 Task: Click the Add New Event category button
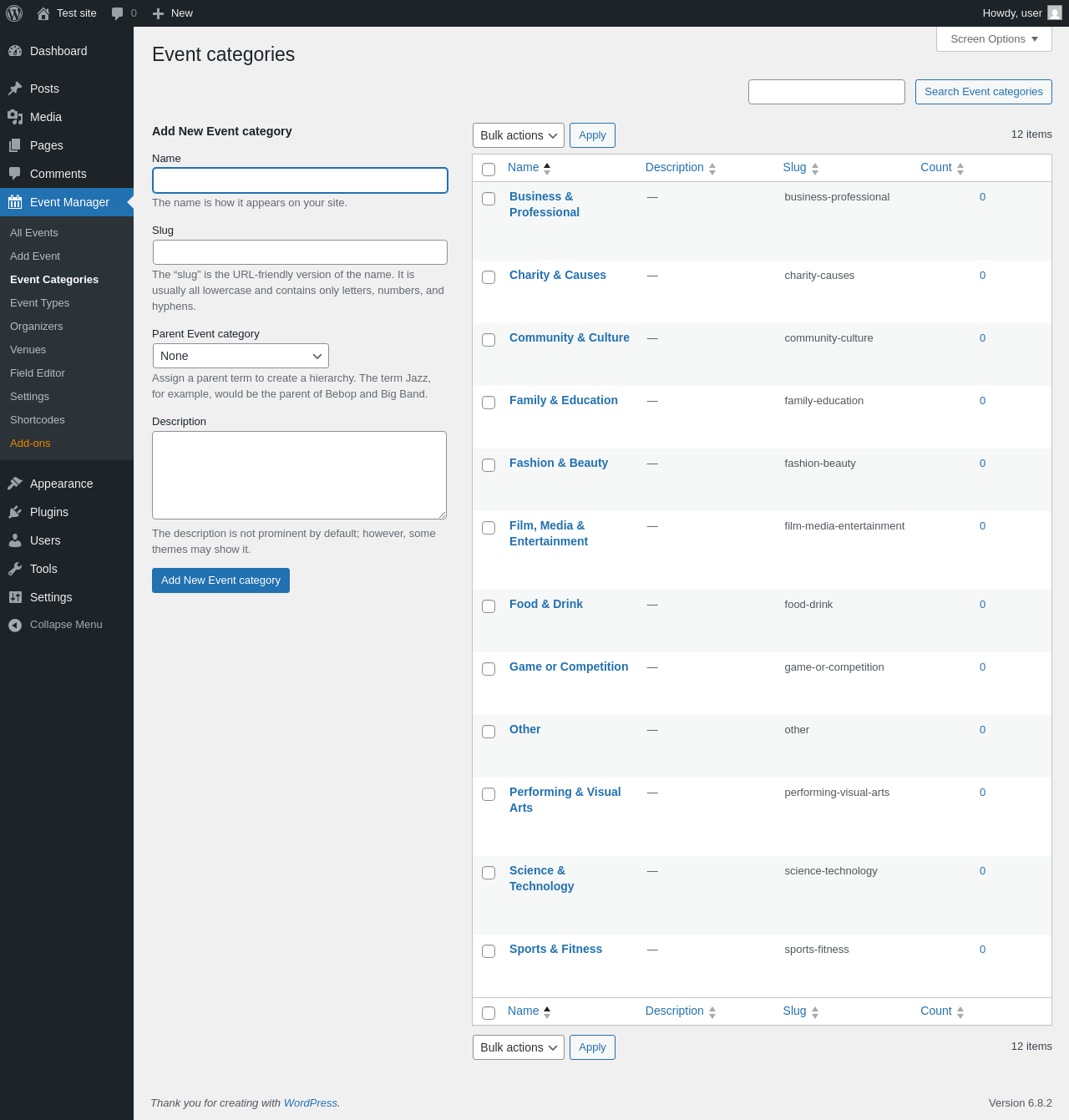(220, 580)
